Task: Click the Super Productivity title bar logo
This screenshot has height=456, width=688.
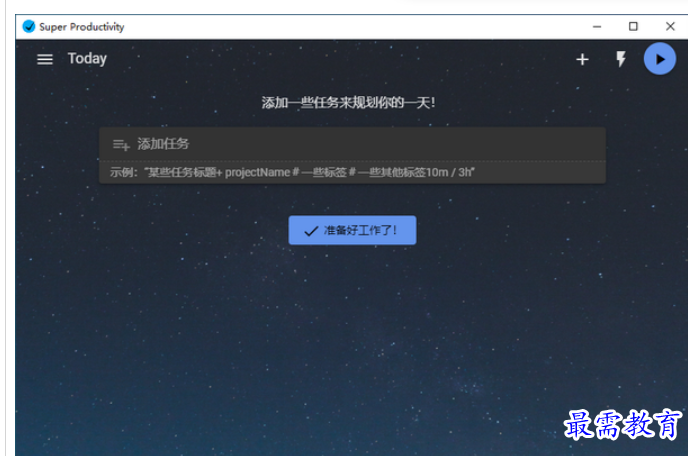Action: tap(28, 26)
